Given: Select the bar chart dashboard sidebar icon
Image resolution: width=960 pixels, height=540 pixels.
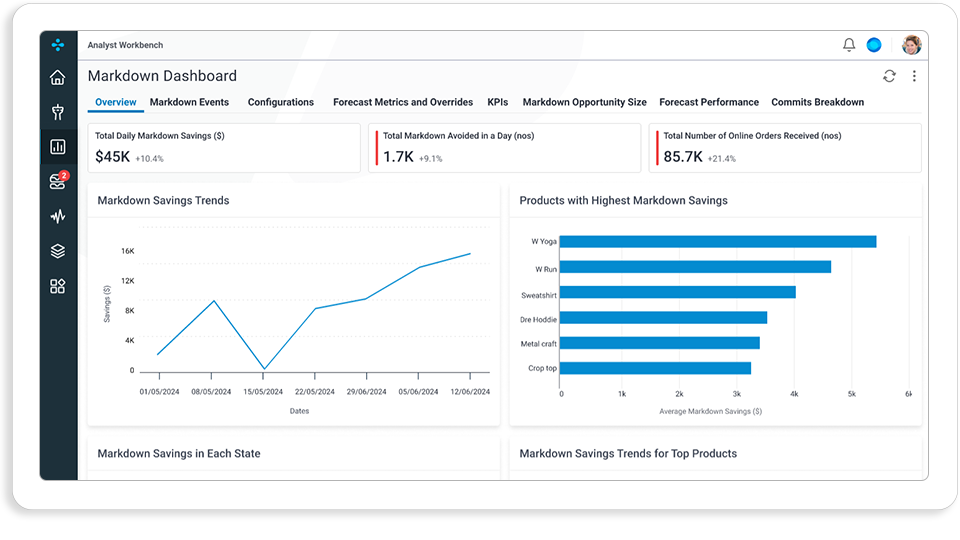Looking at the screenshot, I should pos(58,147).
